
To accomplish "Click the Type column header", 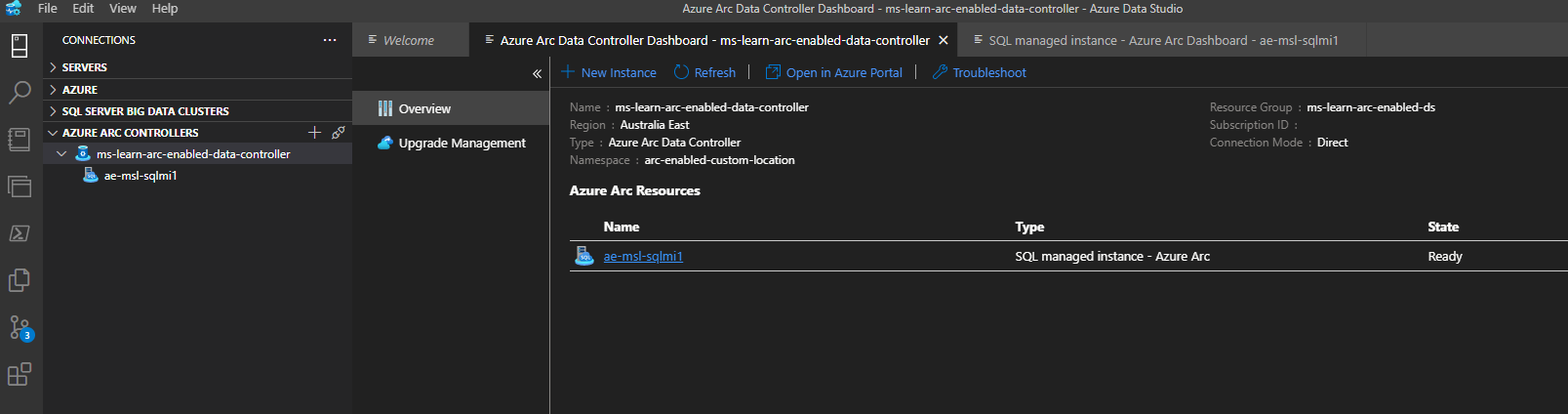I will point(1029,227).
